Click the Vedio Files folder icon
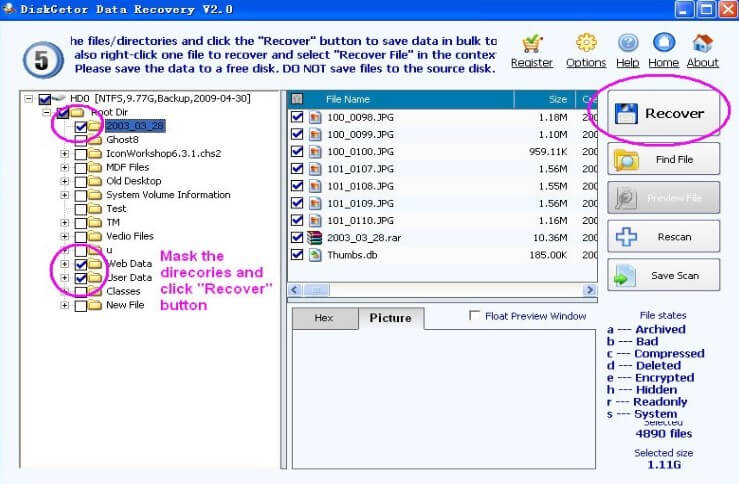Screen dimensions: 739x484 point(95,236)
